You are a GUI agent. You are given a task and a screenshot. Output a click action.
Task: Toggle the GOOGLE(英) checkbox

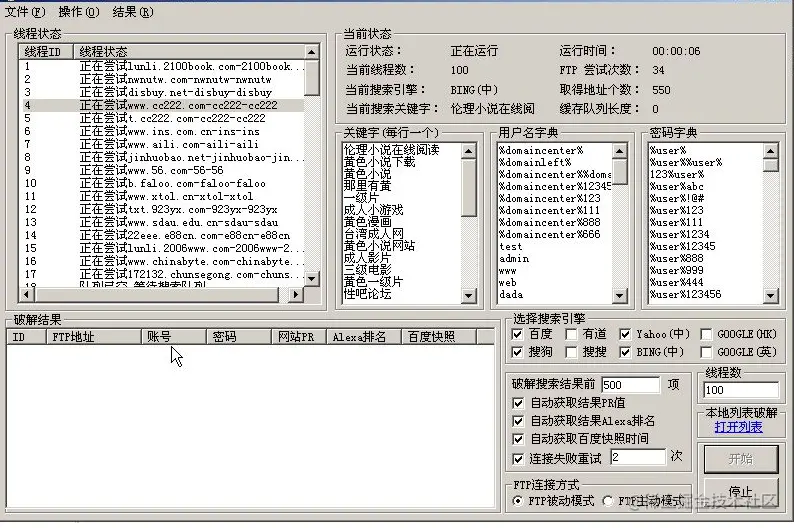[x=706, y=352]
